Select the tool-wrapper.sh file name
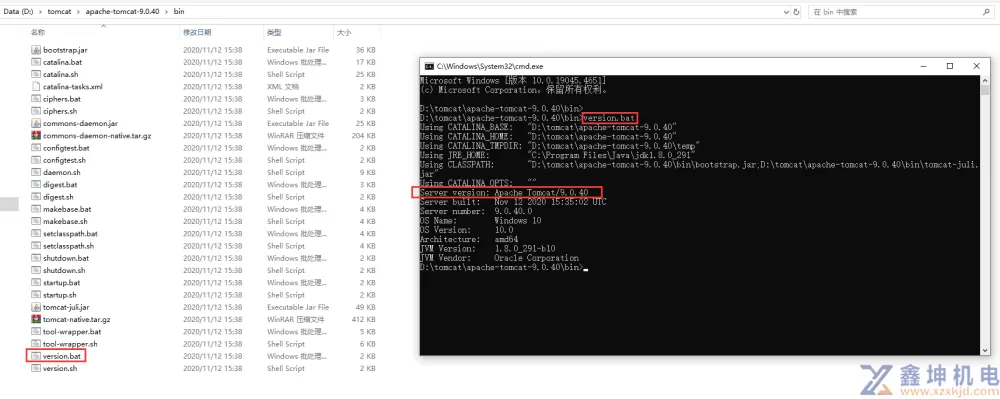The image size is (1000, 399). tap(70, 344)
